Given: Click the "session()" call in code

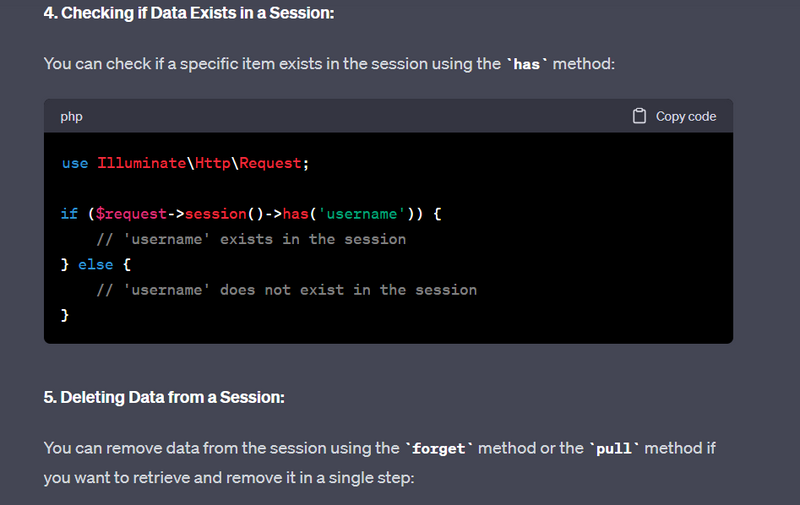Looking at the screenshot, I should click(222, 214).
